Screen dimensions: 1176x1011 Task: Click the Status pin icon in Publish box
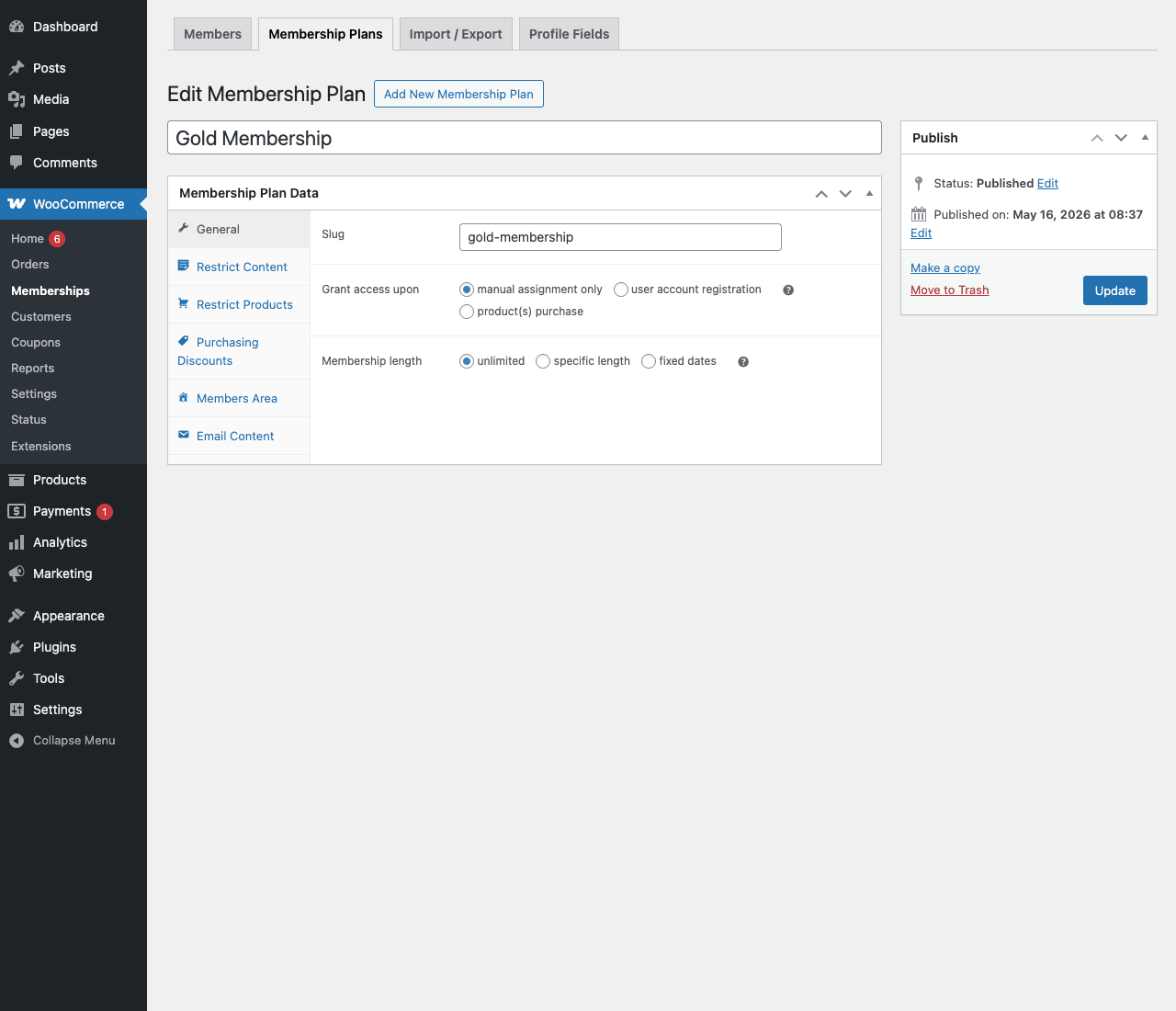pos(919,183)
